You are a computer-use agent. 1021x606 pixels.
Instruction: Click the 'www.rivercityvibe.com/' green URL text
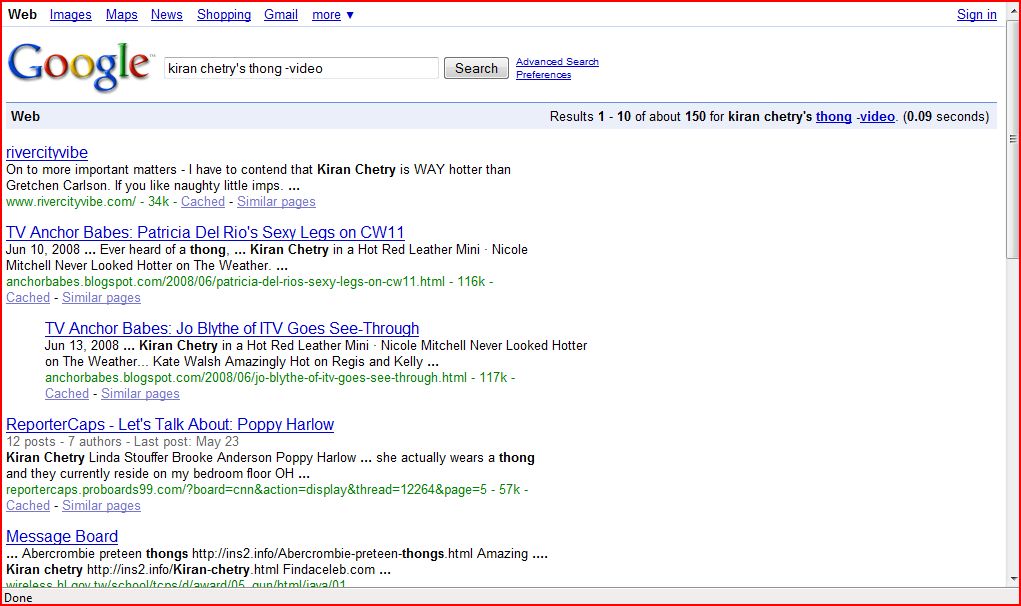(71, 202)
